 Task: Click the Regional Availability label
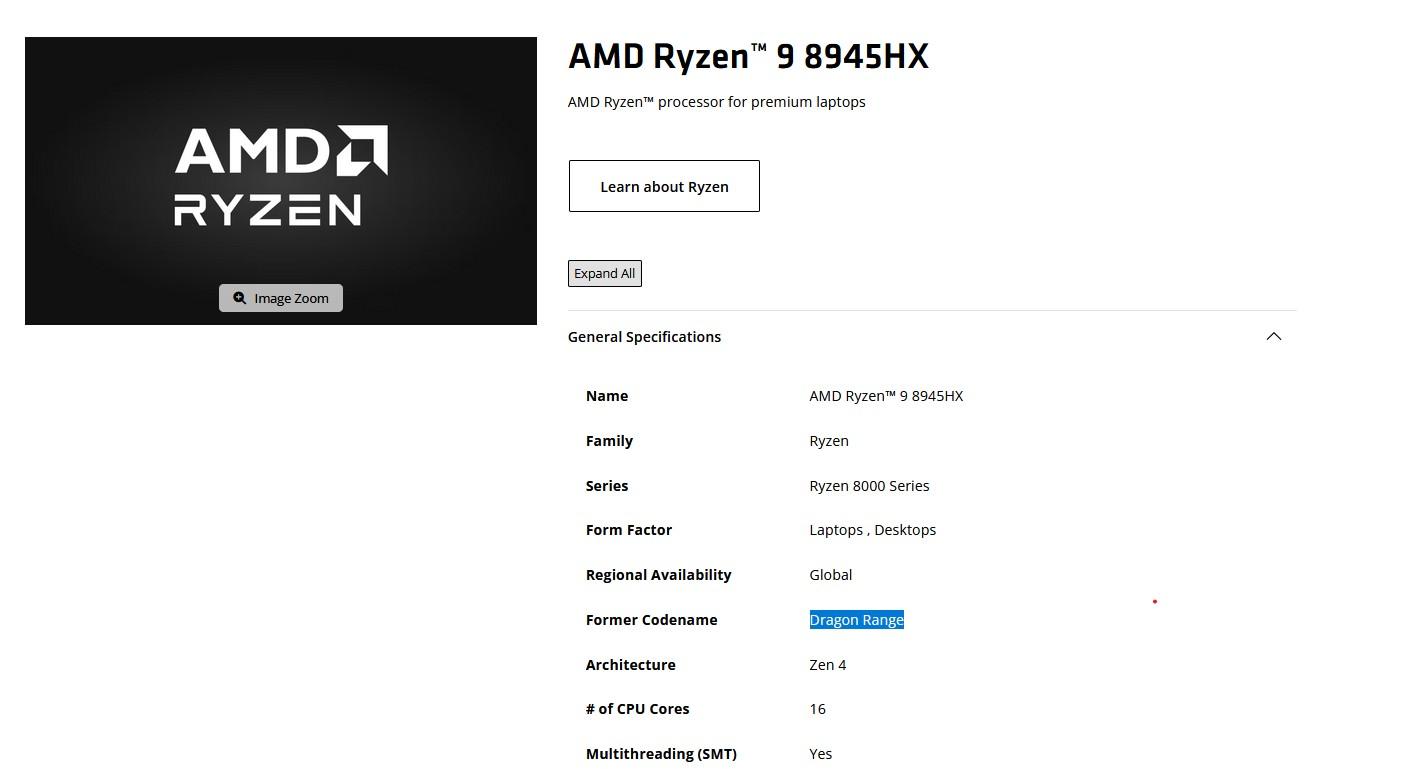(x=658, y=575)
